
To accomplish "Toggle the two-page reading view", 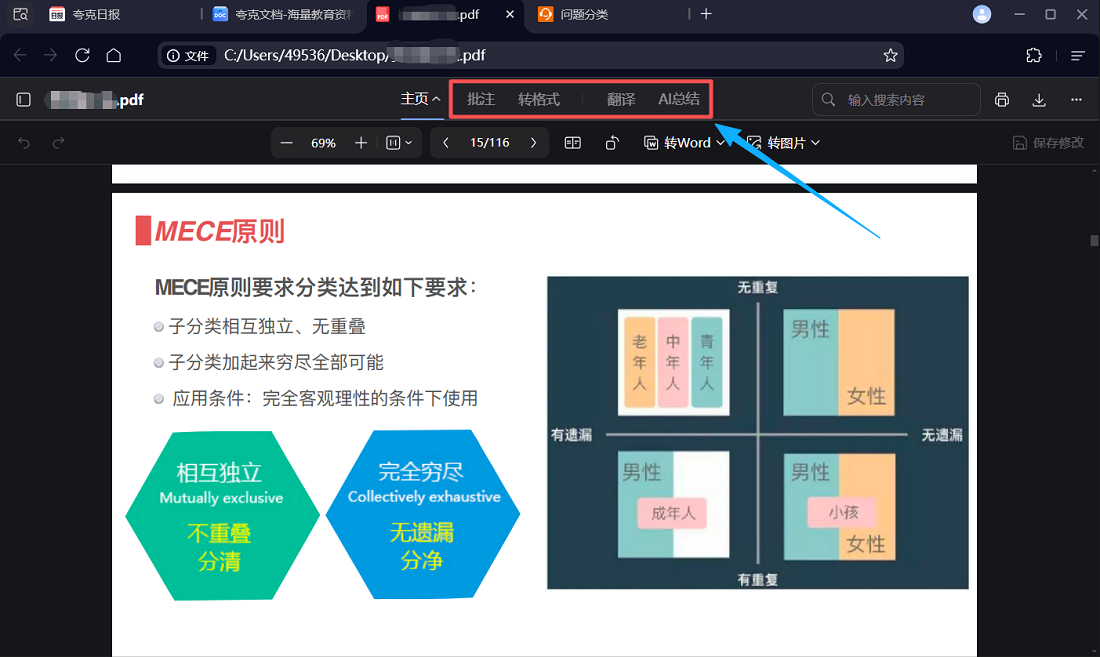I will (x=573, y=143).
